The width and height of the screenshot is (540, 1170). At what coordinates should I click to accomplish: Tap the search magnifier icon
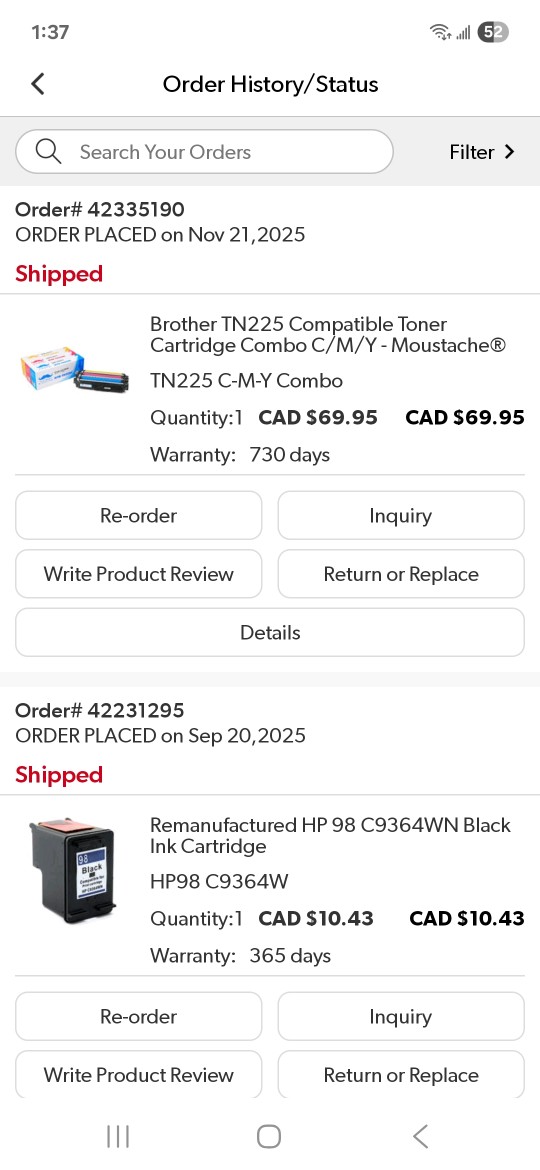point(48,151)
